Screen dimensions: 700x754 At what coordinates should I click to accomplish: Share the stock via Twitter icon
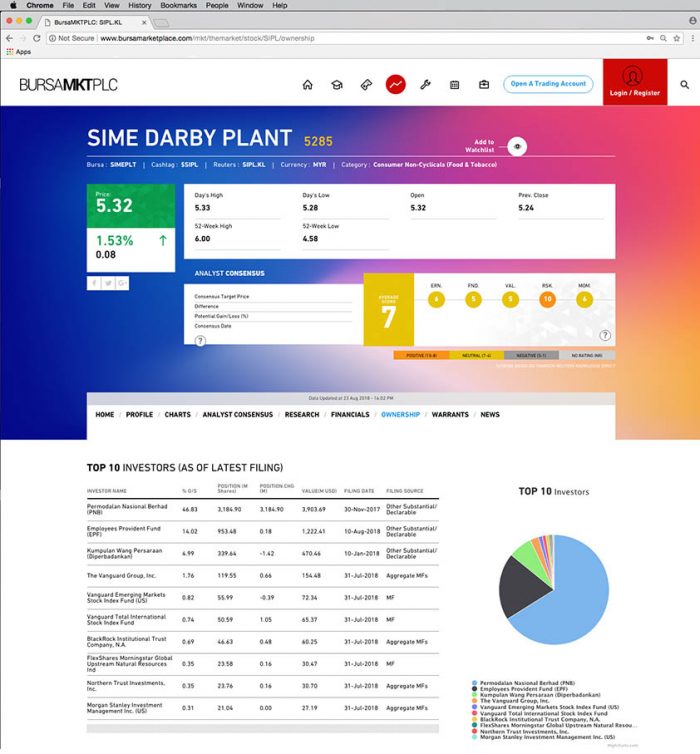point(109,284)
